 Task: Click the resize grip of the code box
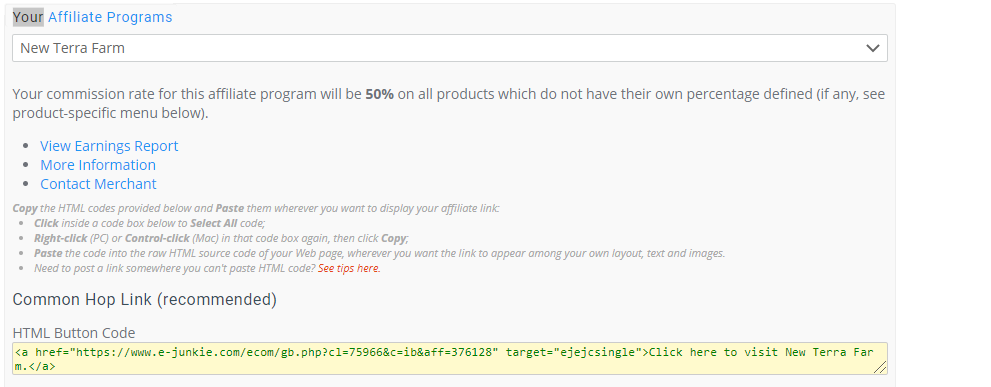tap(880, 367)
